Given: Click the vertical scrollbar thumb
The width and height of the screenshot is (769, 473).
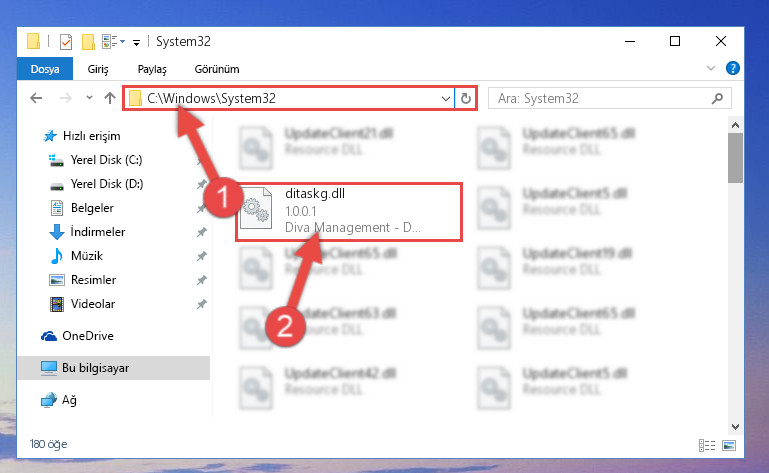Looking at the screenshot, I should click(x=735, y=158).
